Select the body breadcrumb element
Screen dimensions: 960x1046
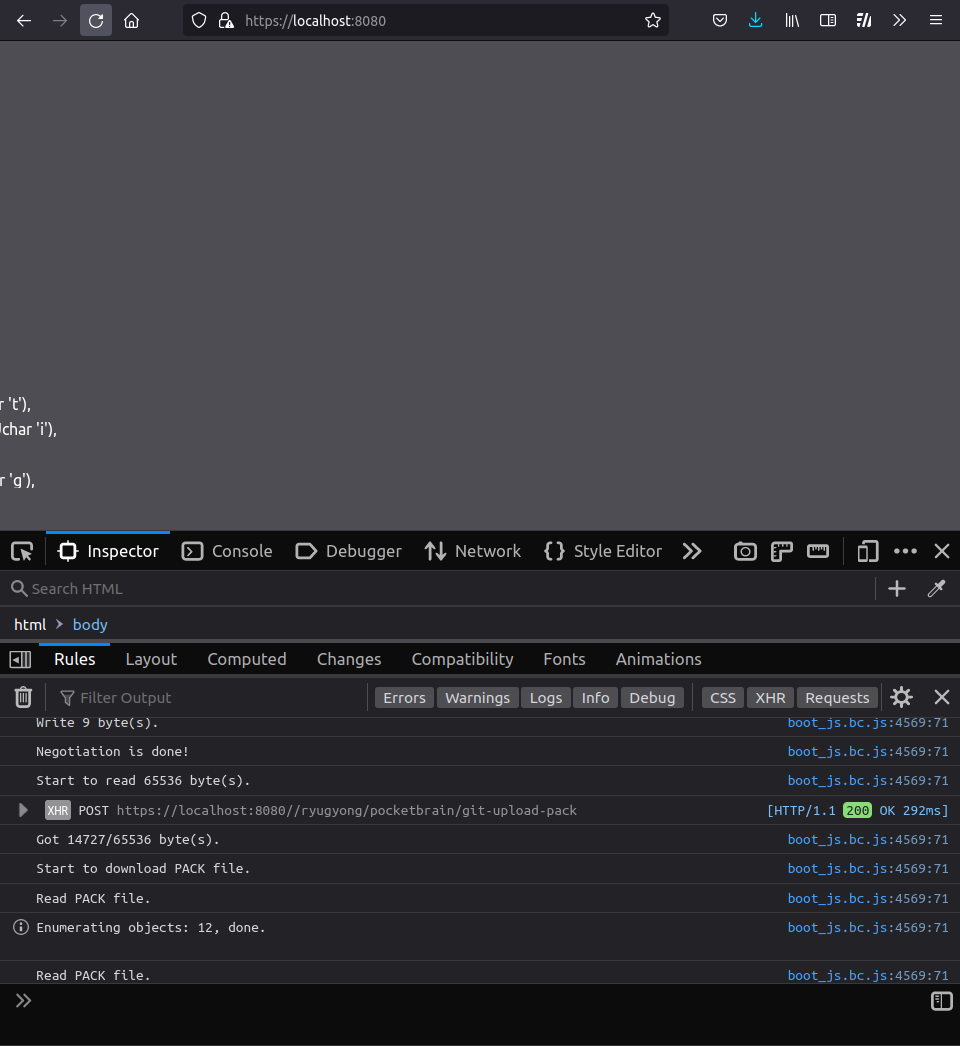[x=90, y=624]
